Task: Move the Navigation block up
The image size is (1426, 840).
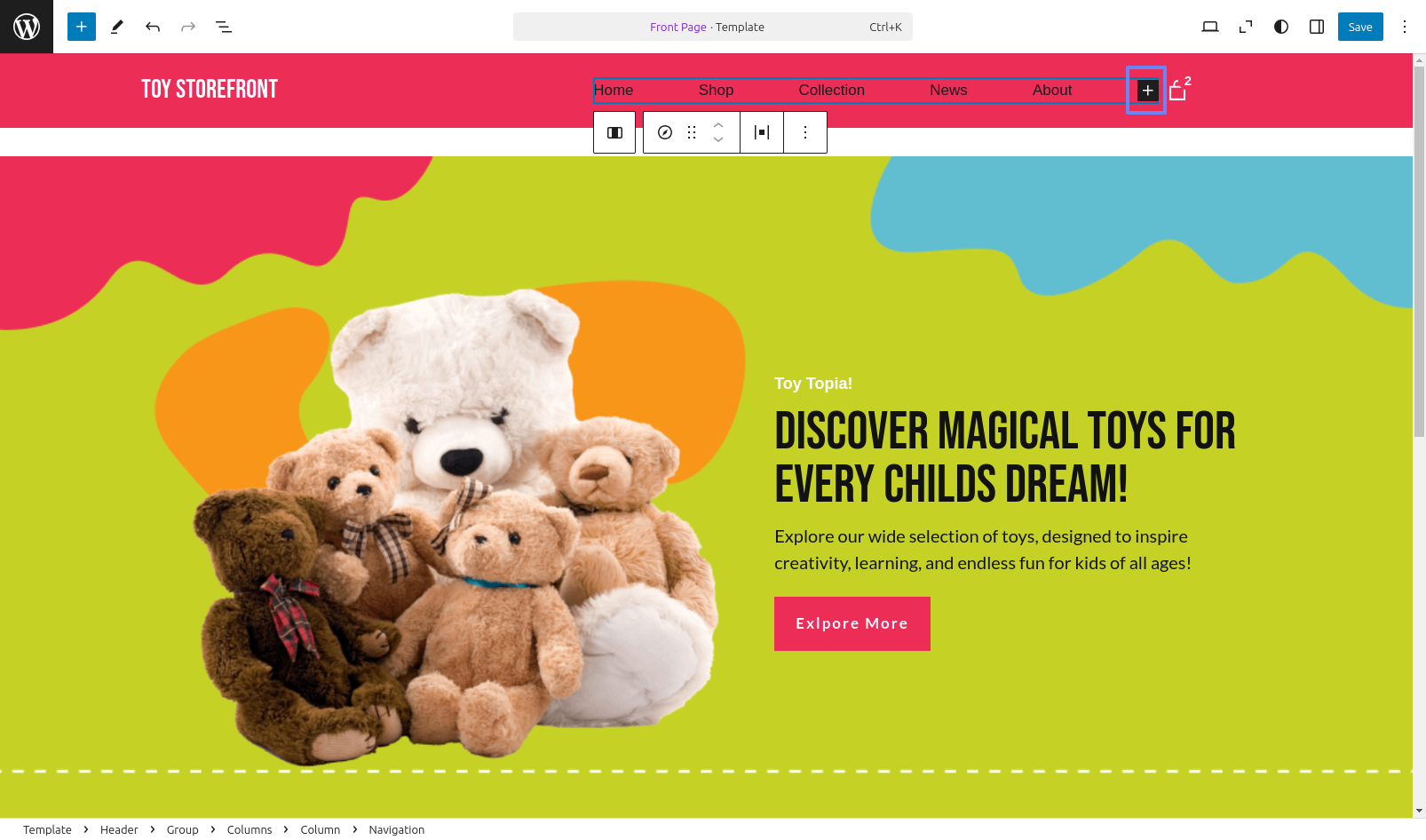Action: [x=718, y=124]
